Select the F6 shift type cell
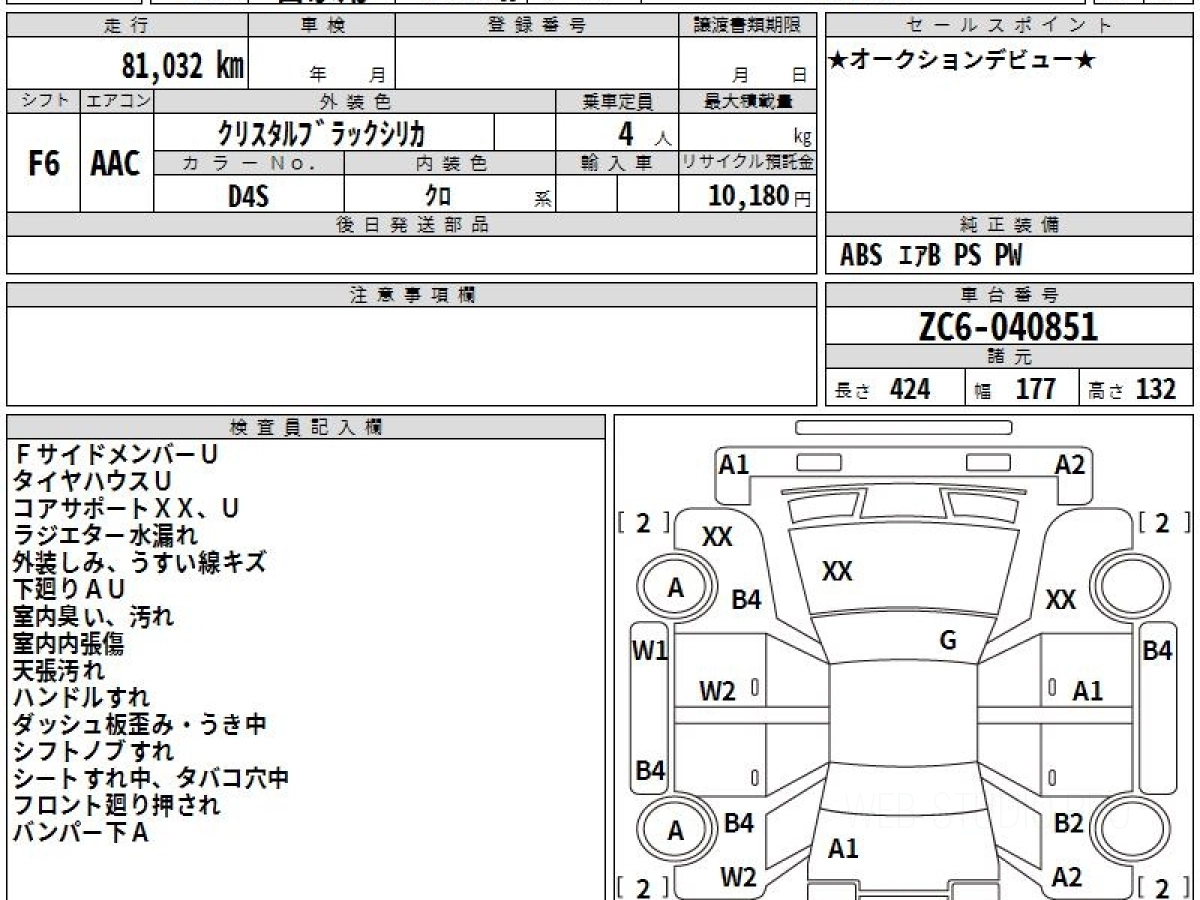The image size is (1200, 900). [43, 164]
